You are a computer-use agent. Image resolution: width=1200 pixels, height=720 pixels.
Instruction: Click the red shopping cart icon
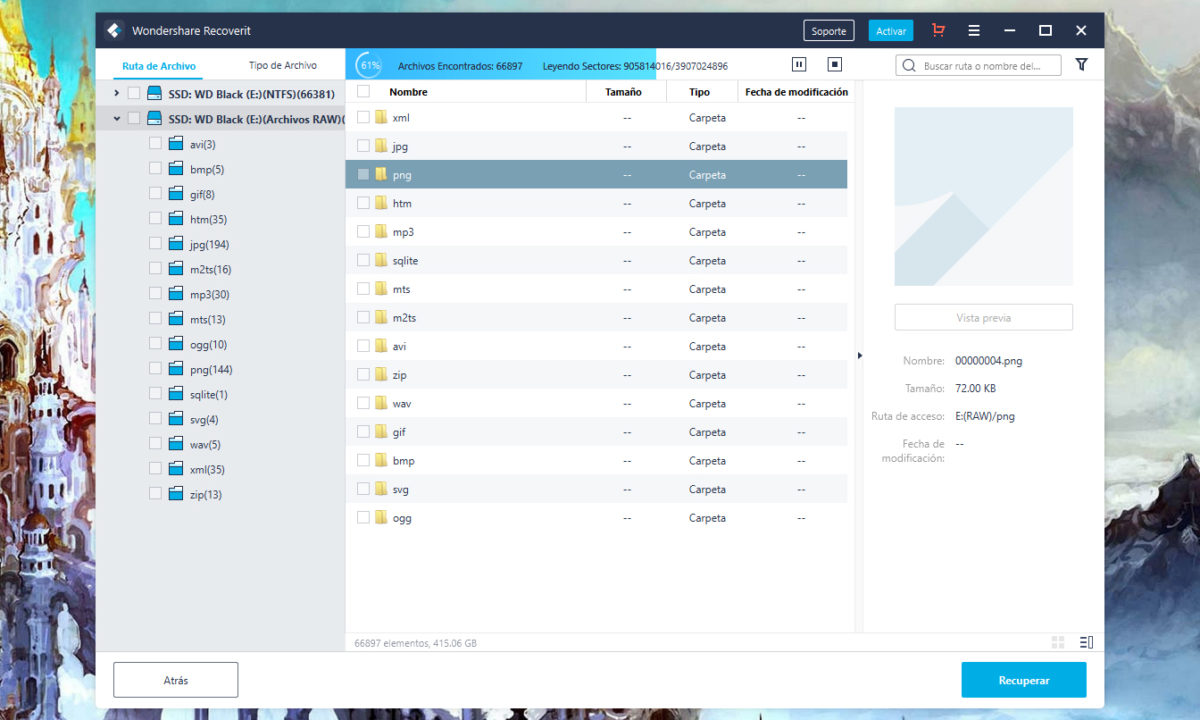coord(937,31)
